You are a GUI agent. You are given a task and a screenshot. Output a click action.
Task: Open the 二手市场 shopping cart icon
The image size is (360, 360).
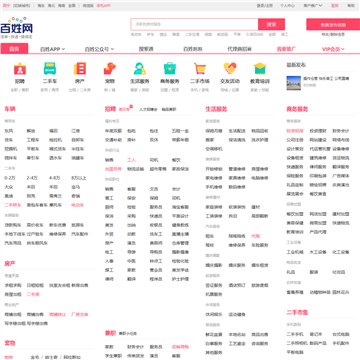point(200,68)
